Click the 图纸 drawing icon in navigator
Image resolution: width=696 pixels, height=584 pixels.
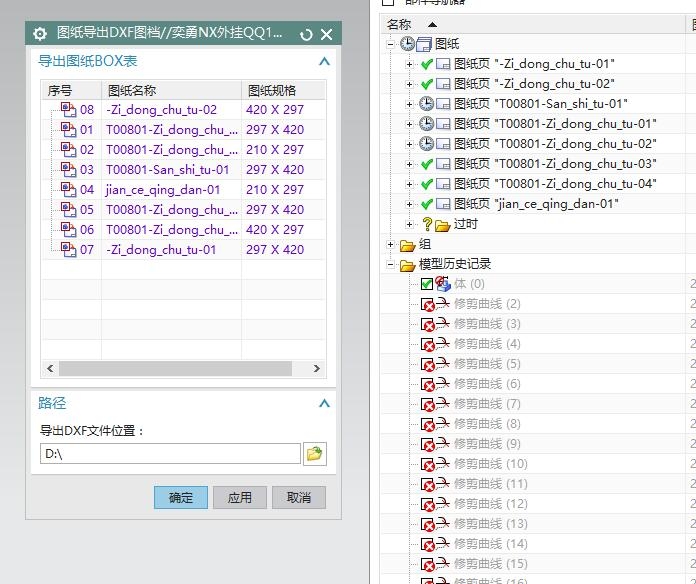424,44
